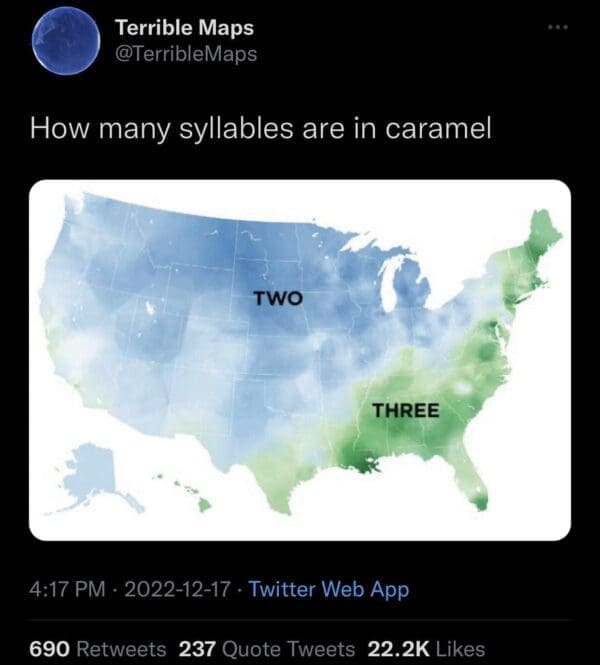Open the Twitter Web App source link

click(x=328, y=589)
